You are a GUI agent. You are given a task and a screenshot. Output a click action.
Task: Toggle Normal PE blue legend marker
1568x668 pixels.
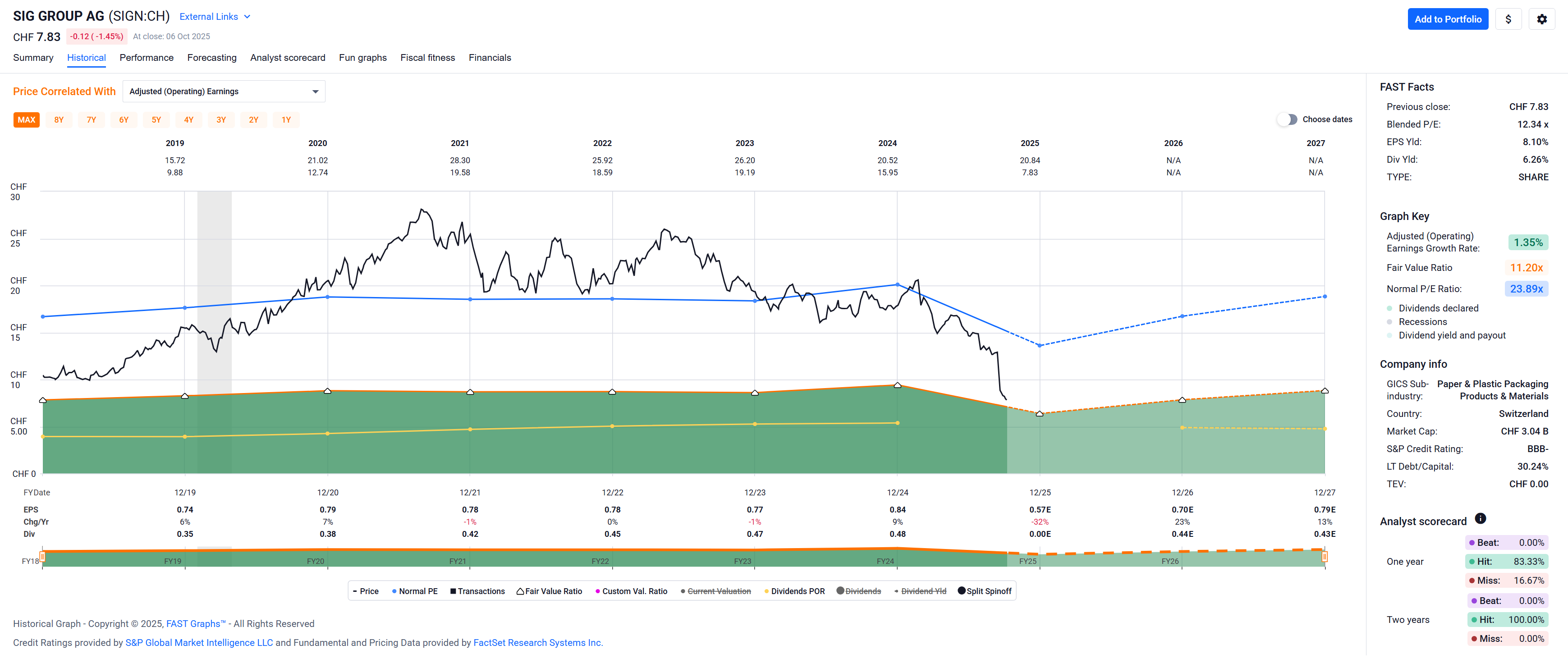click(x=414, y=591)
